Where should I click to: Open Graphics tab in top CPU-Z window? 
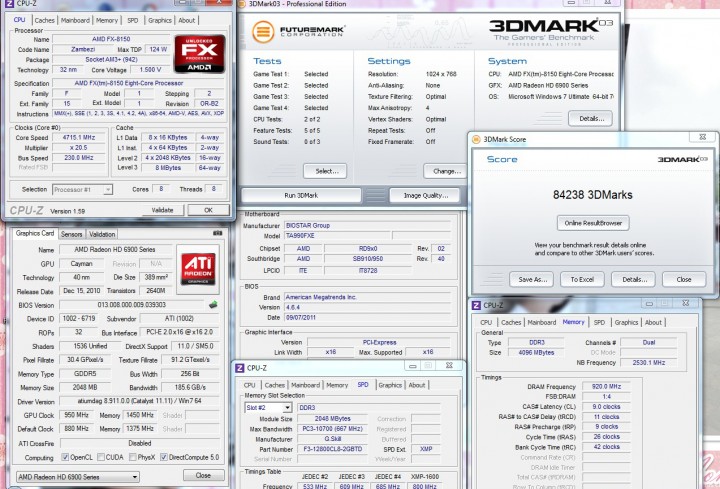tap(160, 20)
